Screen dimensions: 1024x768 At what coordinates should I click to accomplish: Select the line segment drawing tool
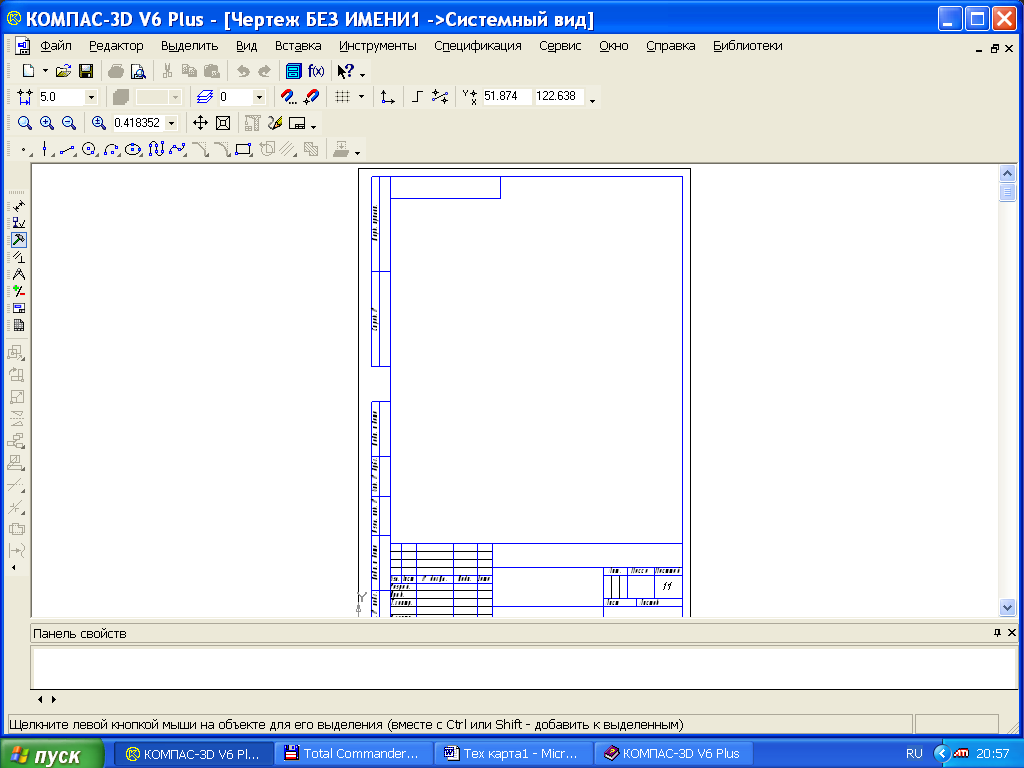(67, 150)
